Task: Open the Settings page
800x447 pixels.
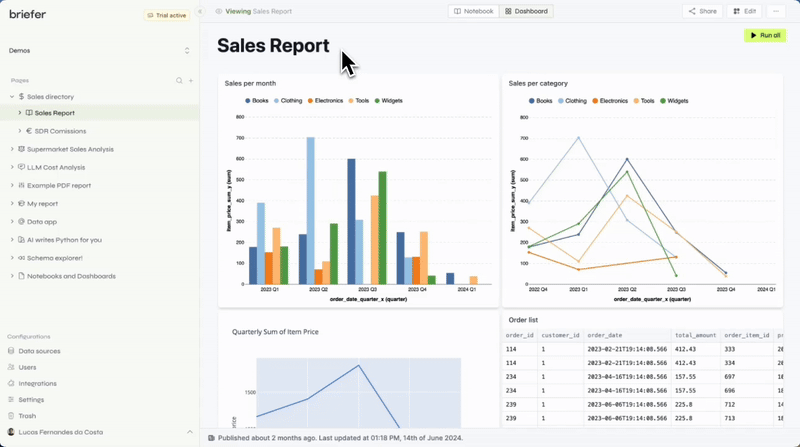Action: pos(31,400)
